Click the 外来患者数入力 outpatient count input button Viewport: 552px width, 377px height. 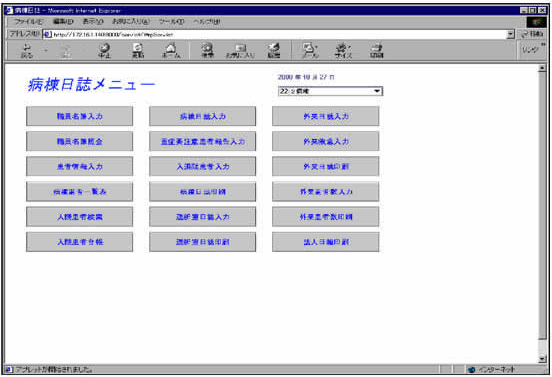coord(326,192)
